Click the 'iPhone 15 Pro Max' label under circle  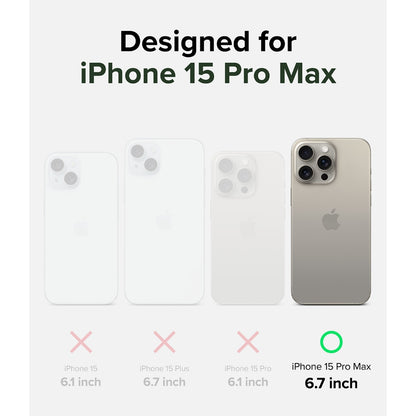pyautogui.click(x=331, y=367)
